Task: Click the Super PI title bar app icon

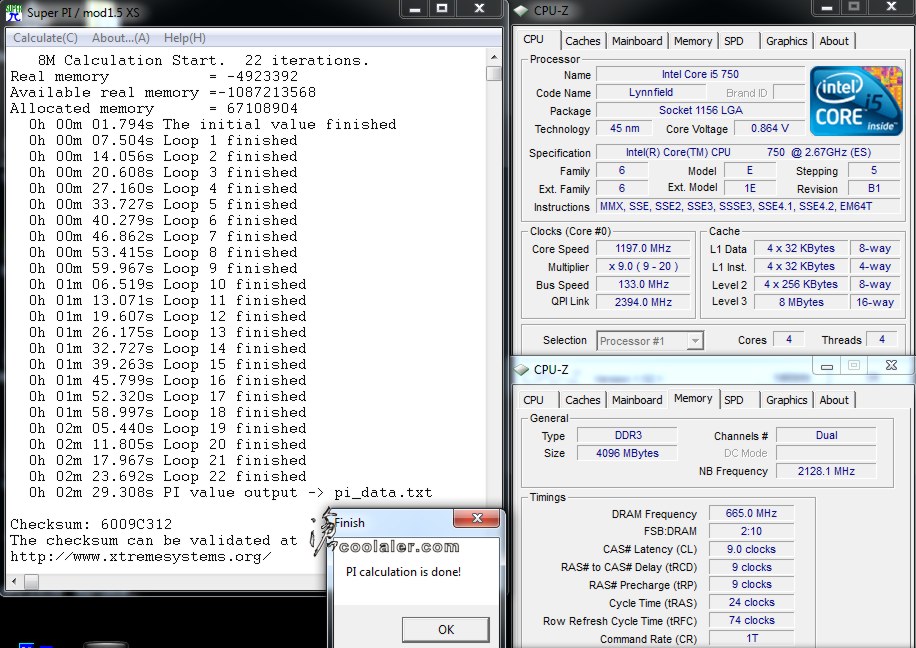Action: tap(13, 12)
